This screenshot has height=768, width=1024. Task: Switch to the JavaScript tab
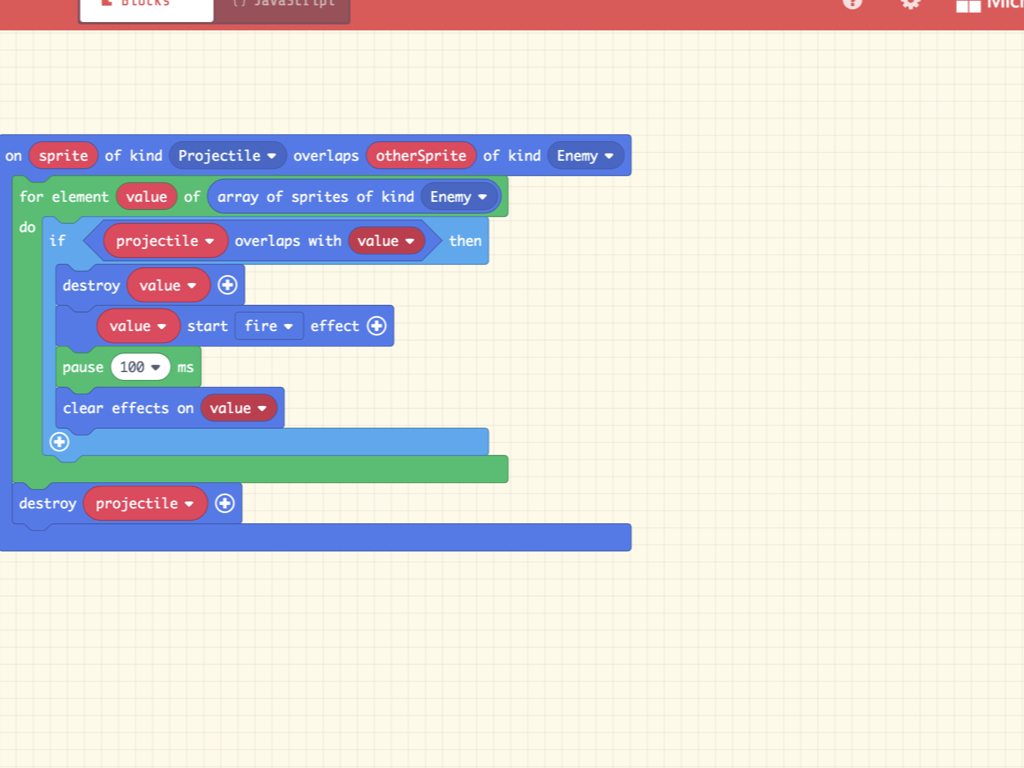point(281,8)
